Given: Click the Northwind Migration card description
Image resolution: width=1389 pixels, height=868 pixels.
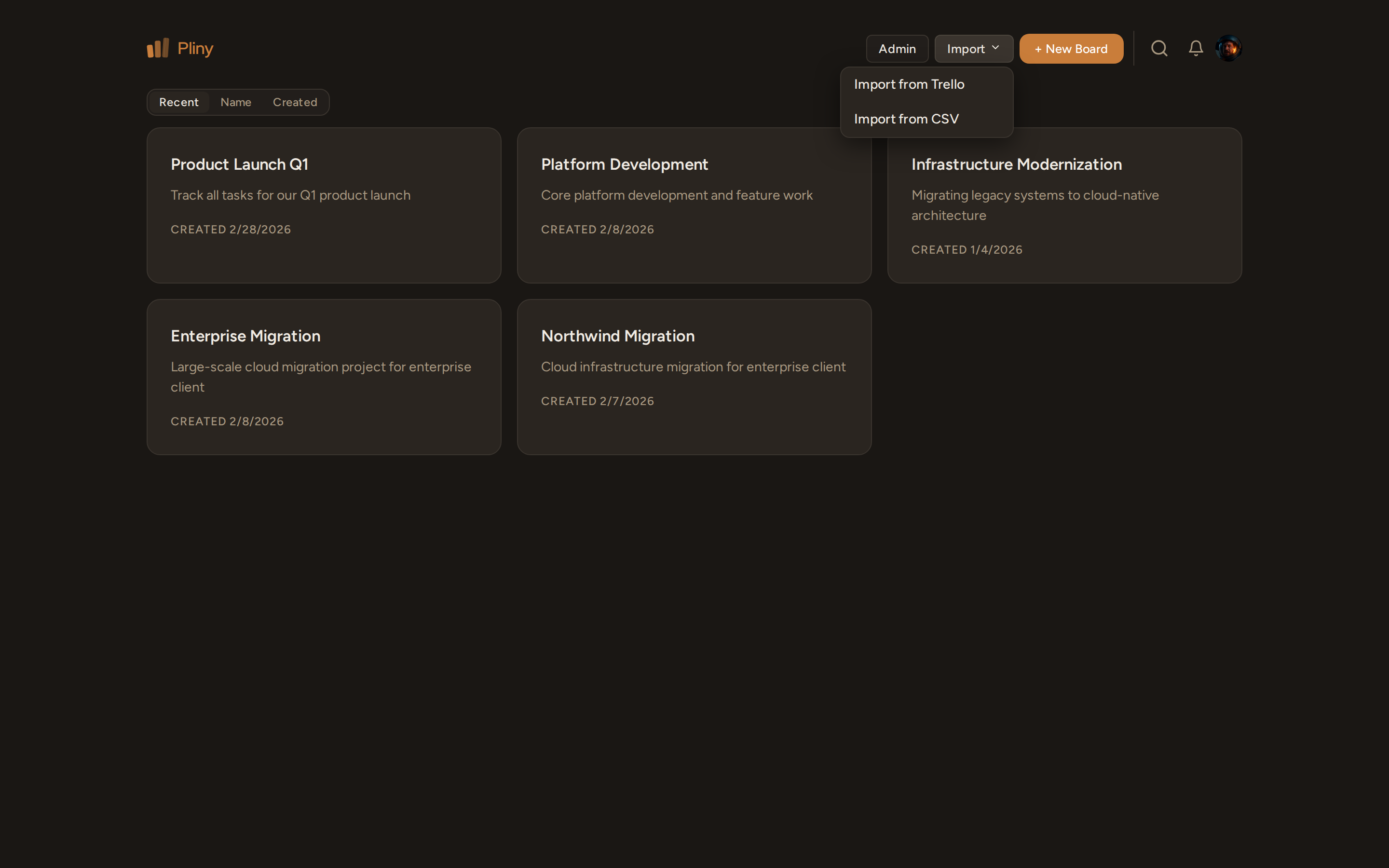Looking at the screenshot, I should pos(693,367).
